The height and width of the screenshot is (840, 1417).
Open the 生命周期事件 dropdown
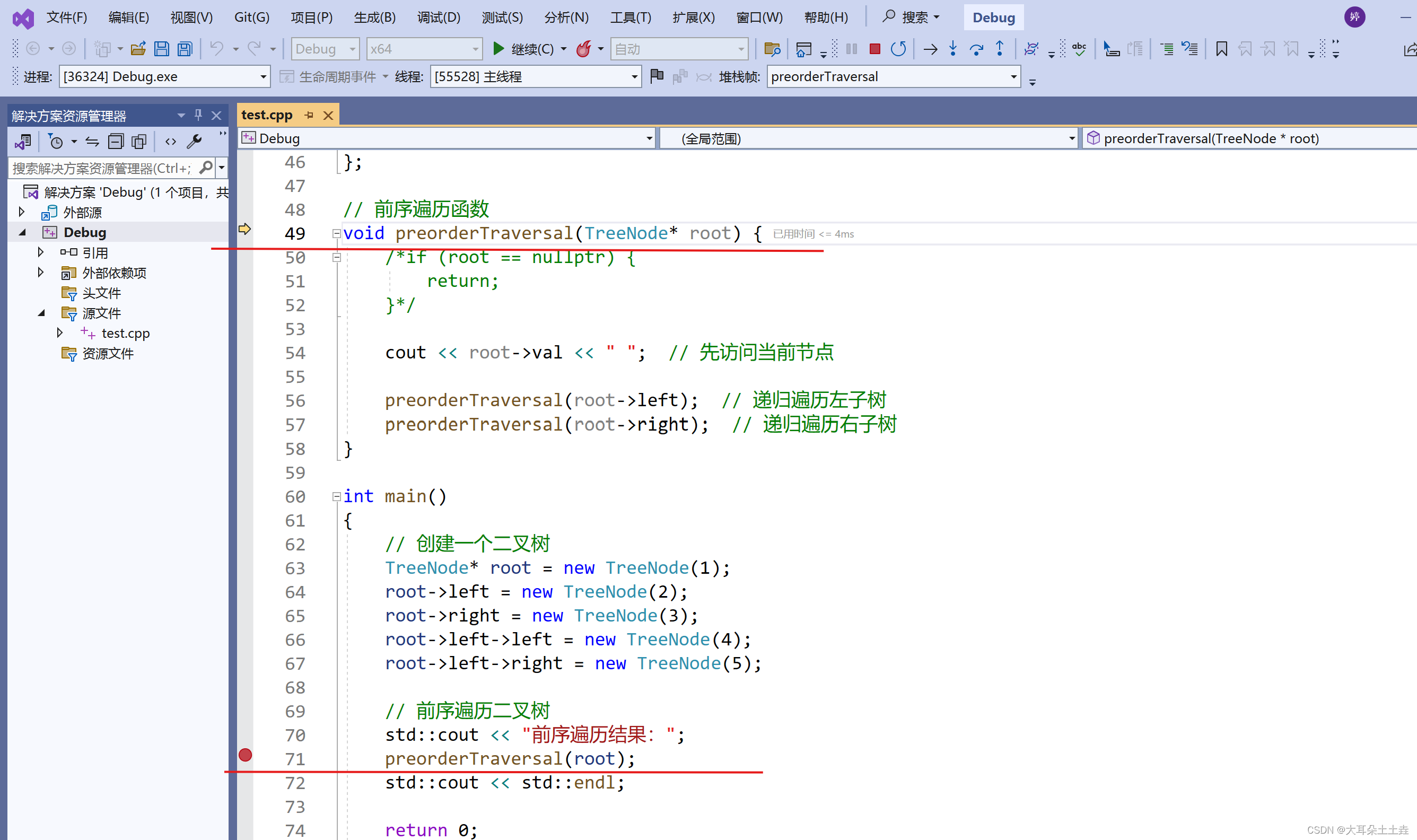pos(334,76)
